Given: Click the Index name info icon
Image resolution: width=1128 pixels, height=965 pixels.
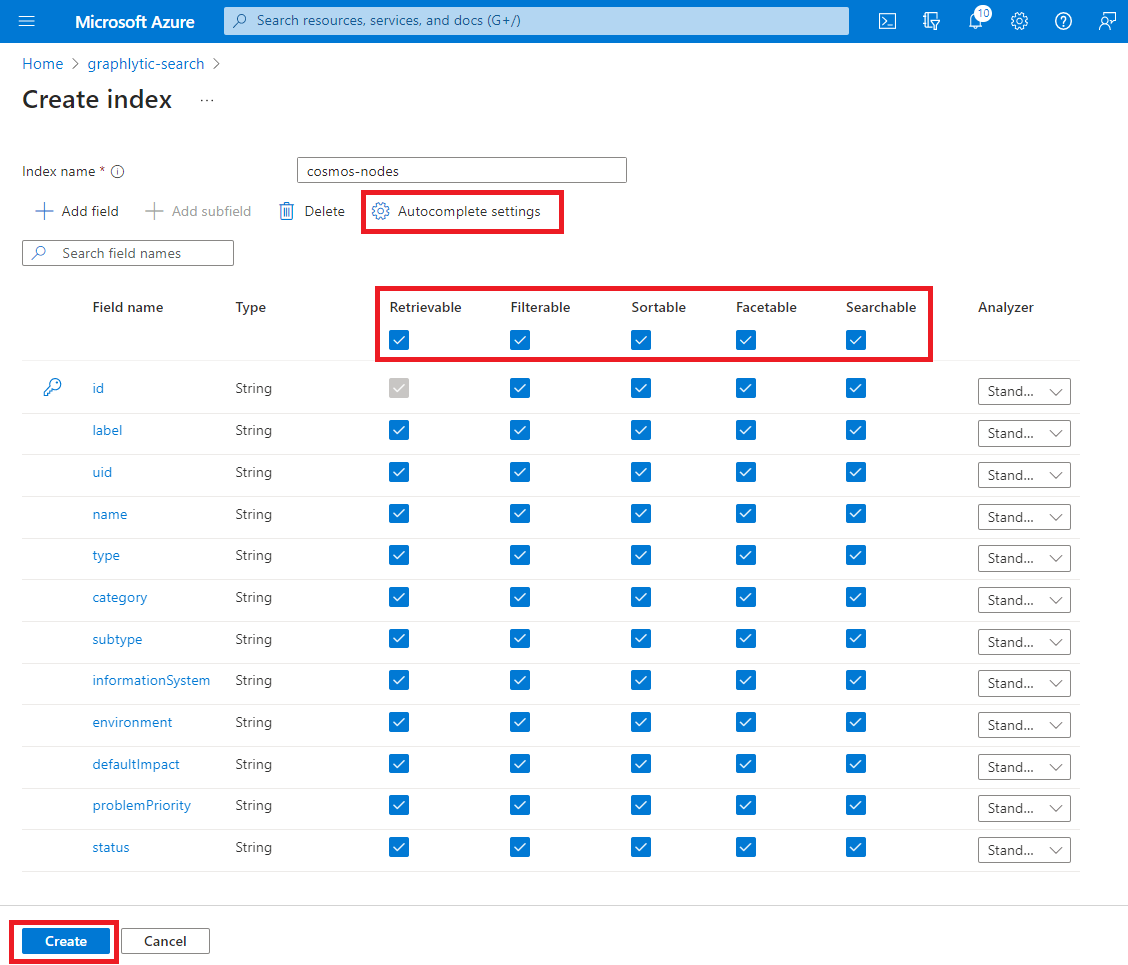Looking at the screenshot, I should (118, 172).
